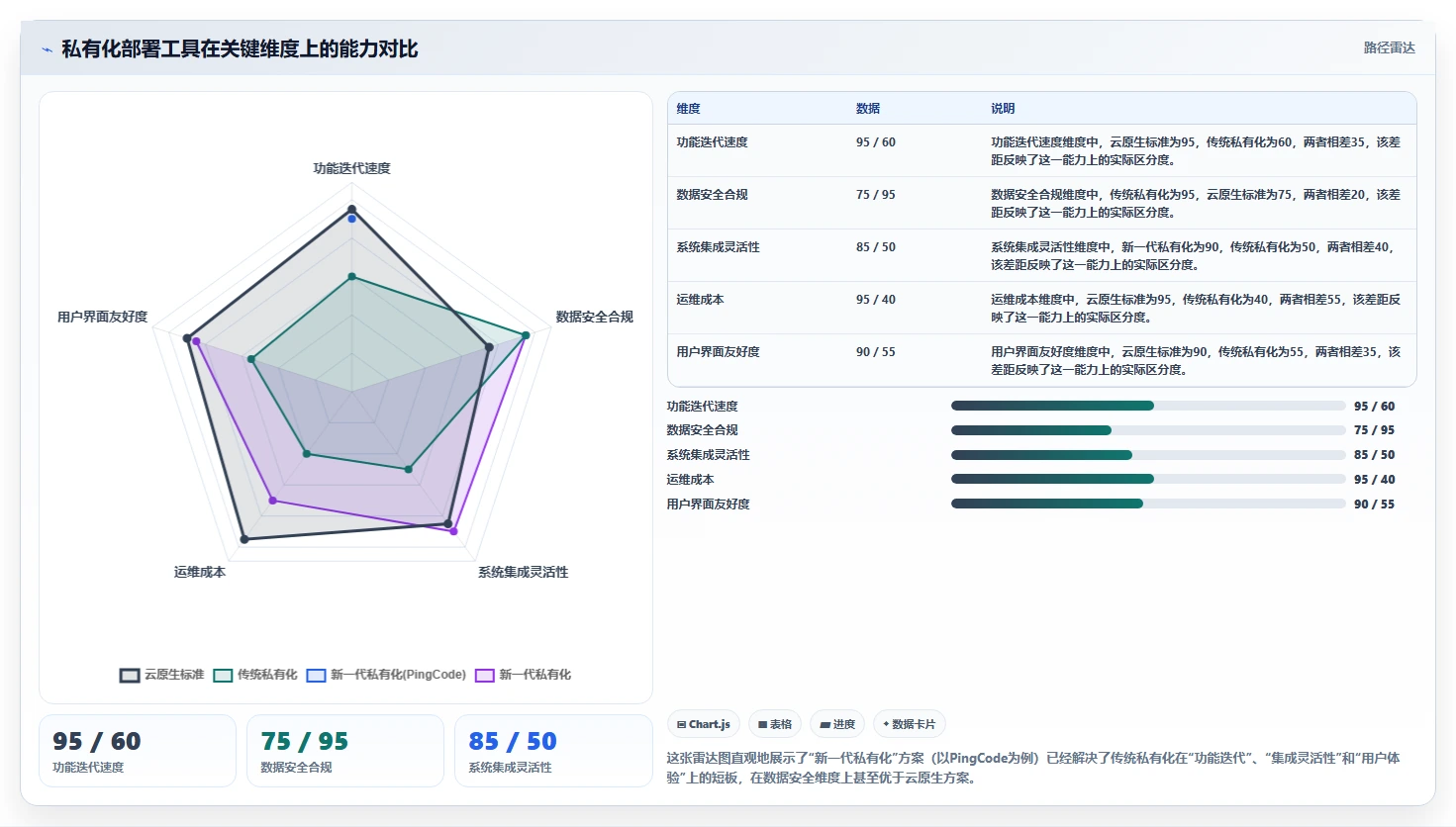Viewport: 1456px width, 827px height.
Task: Click the 用户界面友好度 progress bar
Action: tap(1148, 504)
